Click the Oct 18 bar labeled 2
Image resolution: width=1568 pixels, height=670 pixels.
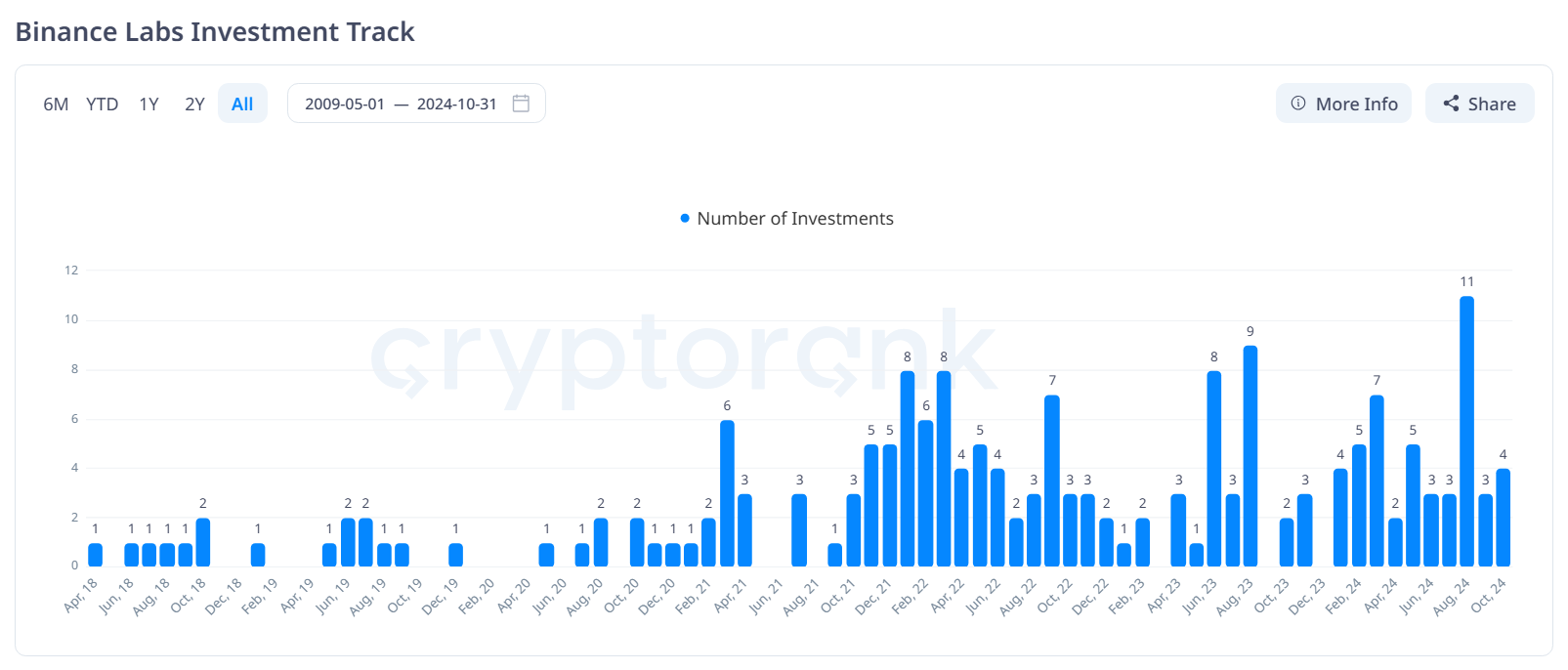pyautogui.click(x=203, y=542)
